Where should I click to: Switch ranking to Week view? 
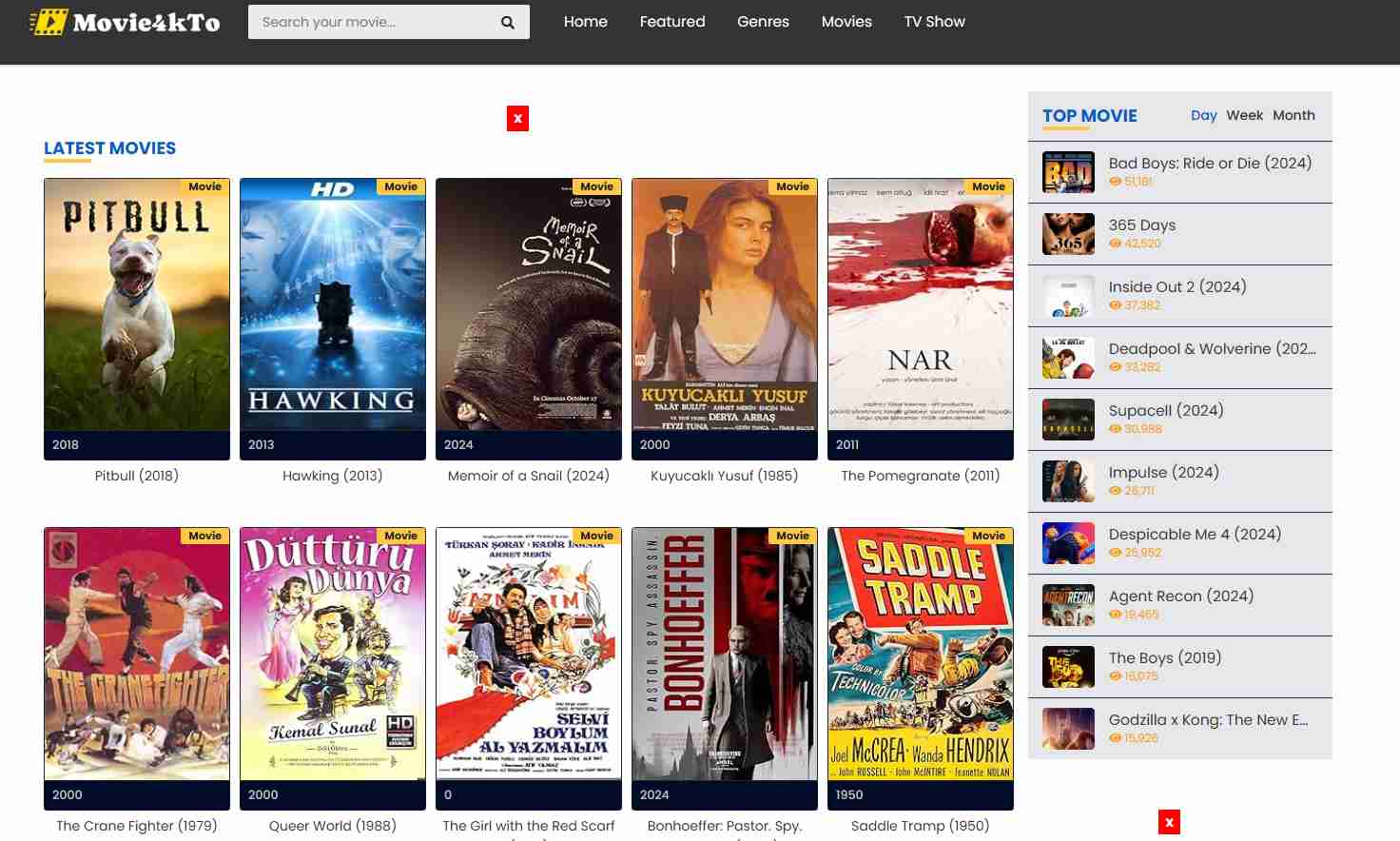(x=1245, y=115)
